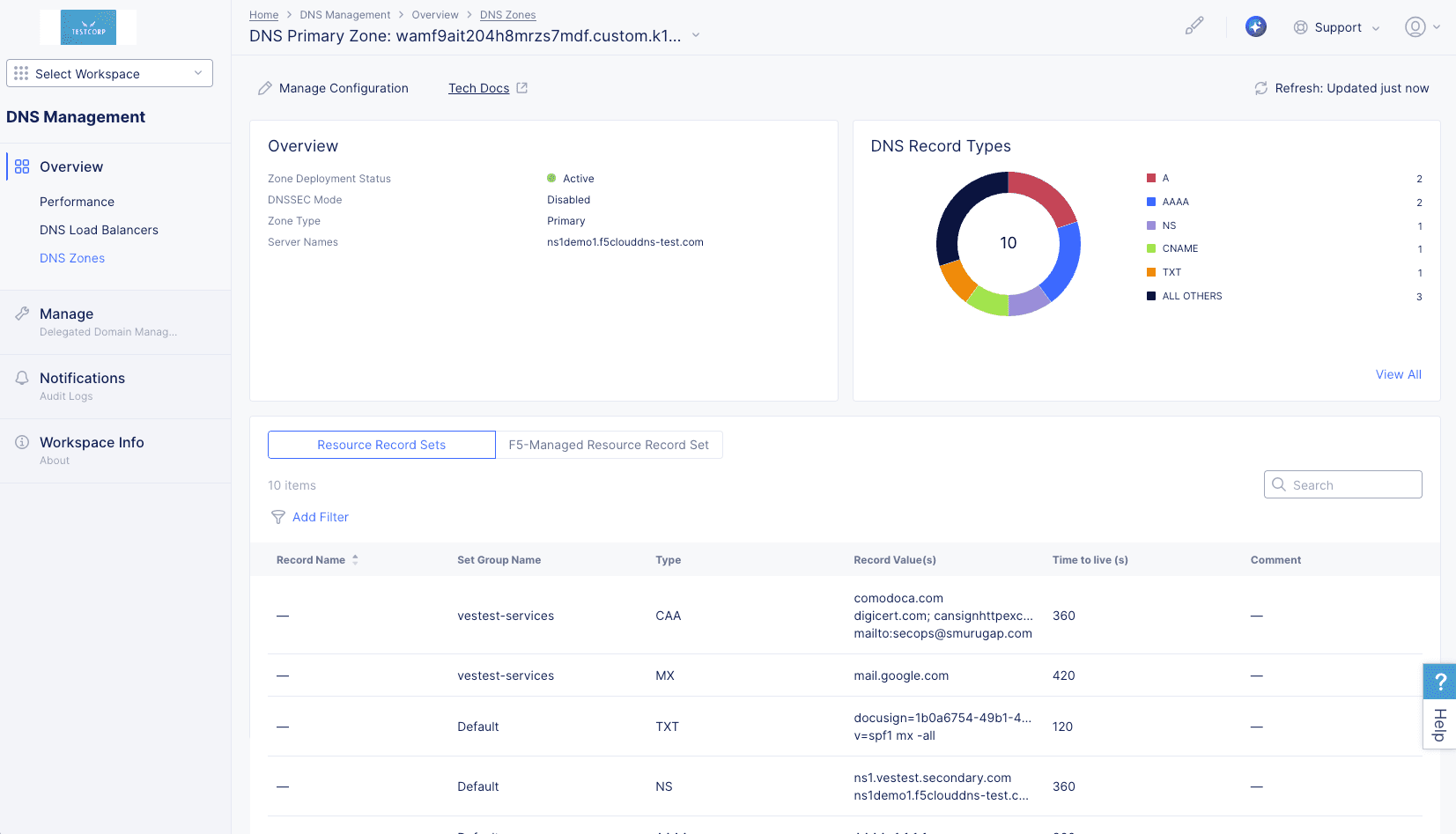Click into the Search field
Viewport: 1456px width, 834px height.
click(1342, 484)
